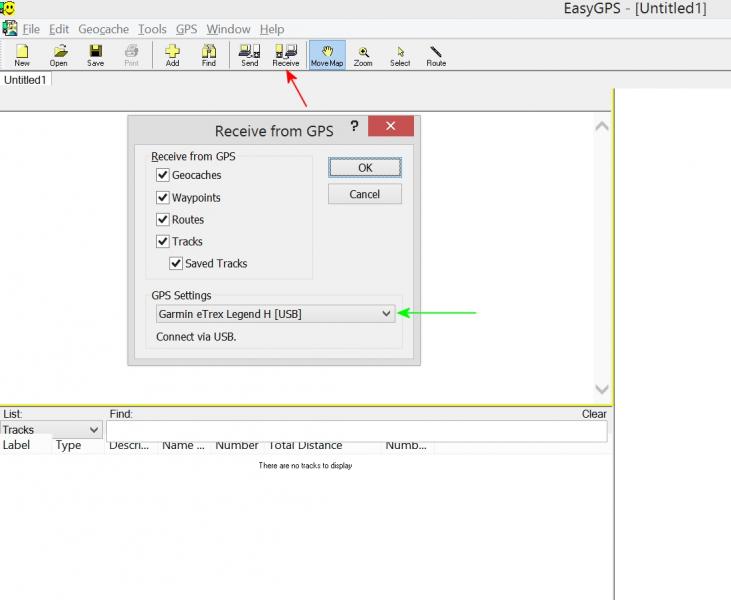
Task: Open the Help menu
Action: [272, 29]
